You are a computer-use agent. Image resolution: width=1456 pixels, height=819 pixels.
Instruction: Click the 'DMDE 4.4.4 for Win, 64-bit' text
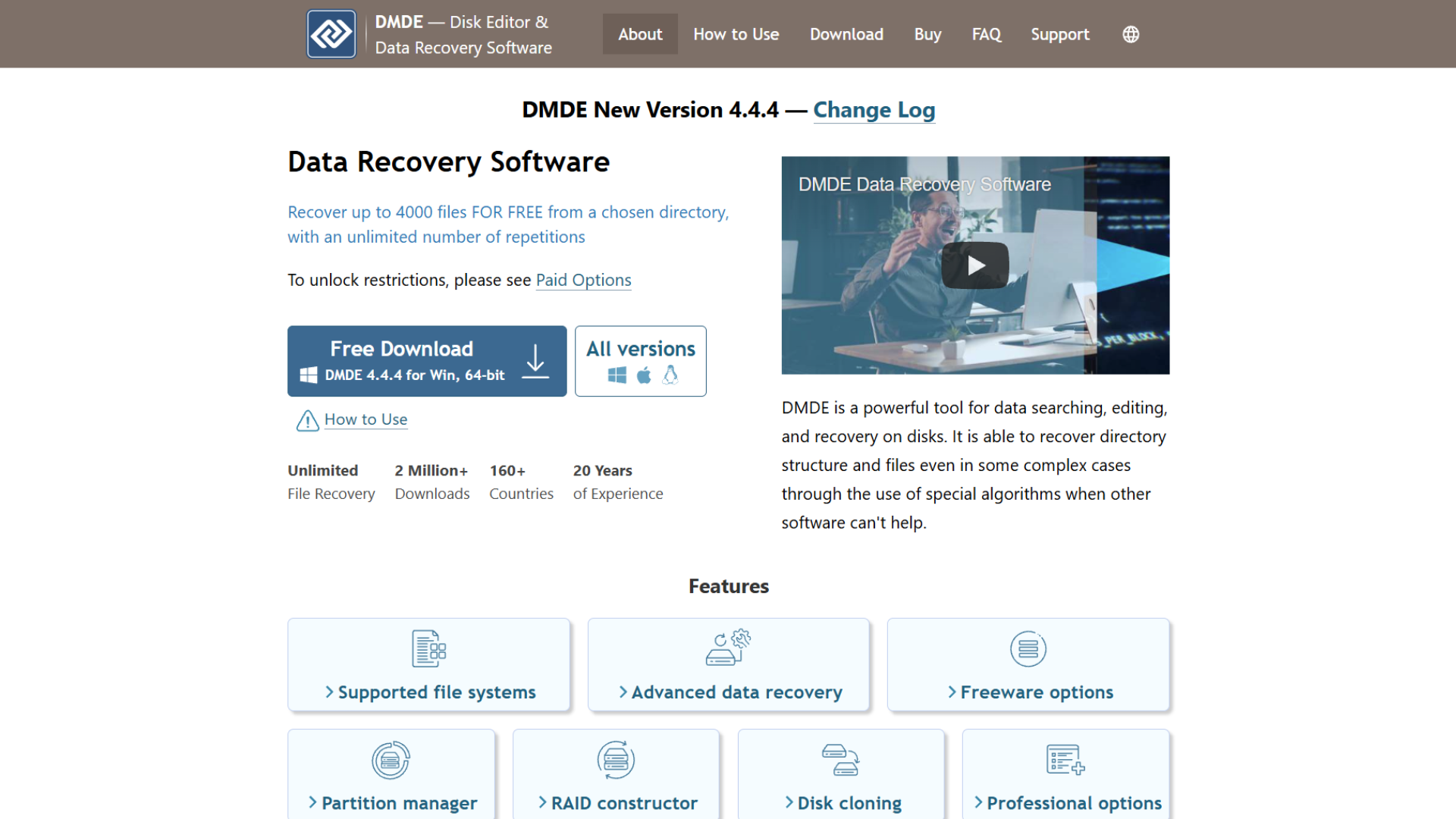tap(415, 375)
